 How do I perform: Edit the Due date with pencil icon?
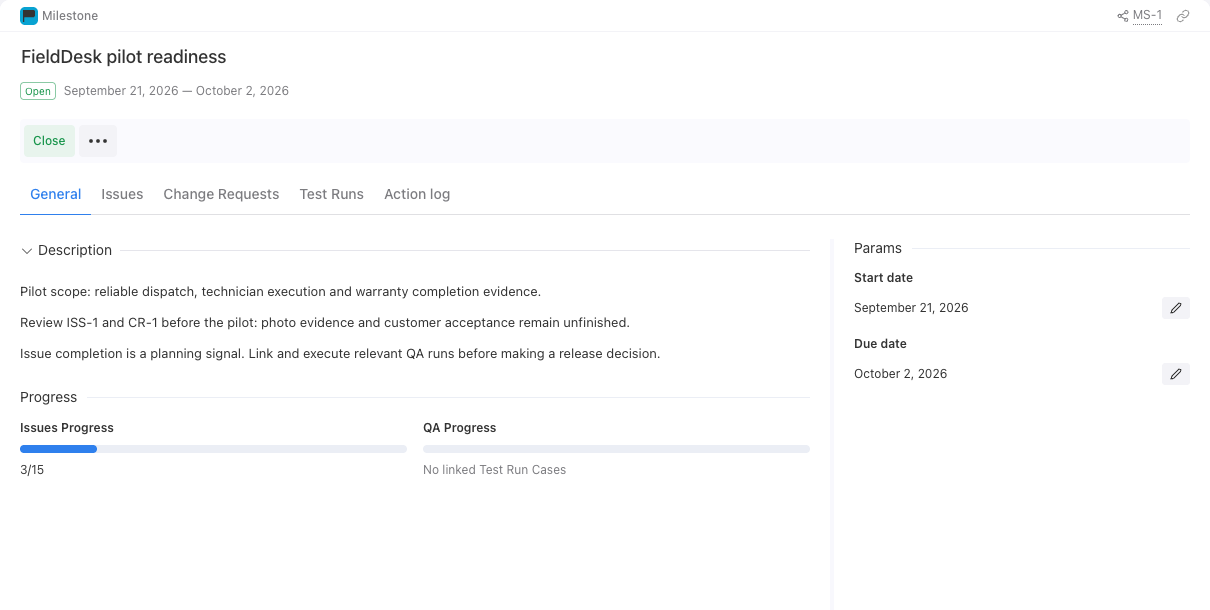pyautogui.click(x=1176, y=374)
